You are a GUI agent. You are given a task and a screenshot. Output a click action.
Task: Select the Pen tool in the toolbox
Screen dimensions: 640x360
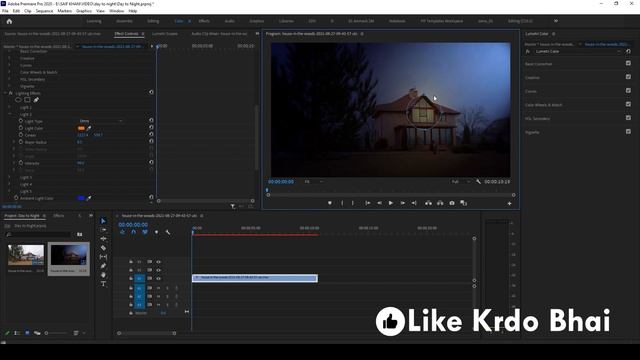103,266
